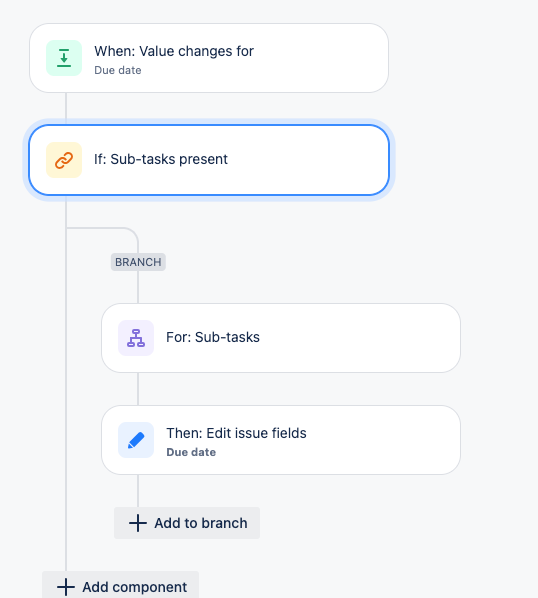Click the BRANCH label tag
The height and width of the screenshot is (598, 538).
[x=138, y=262]
